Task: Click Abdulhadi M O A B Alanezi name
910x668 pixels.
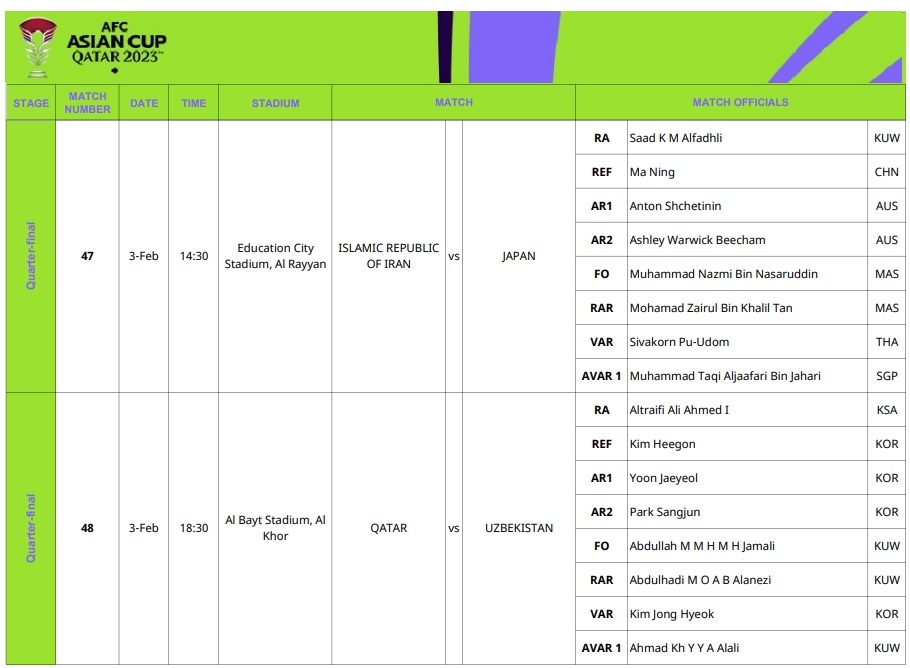Action: coord(700,580)
